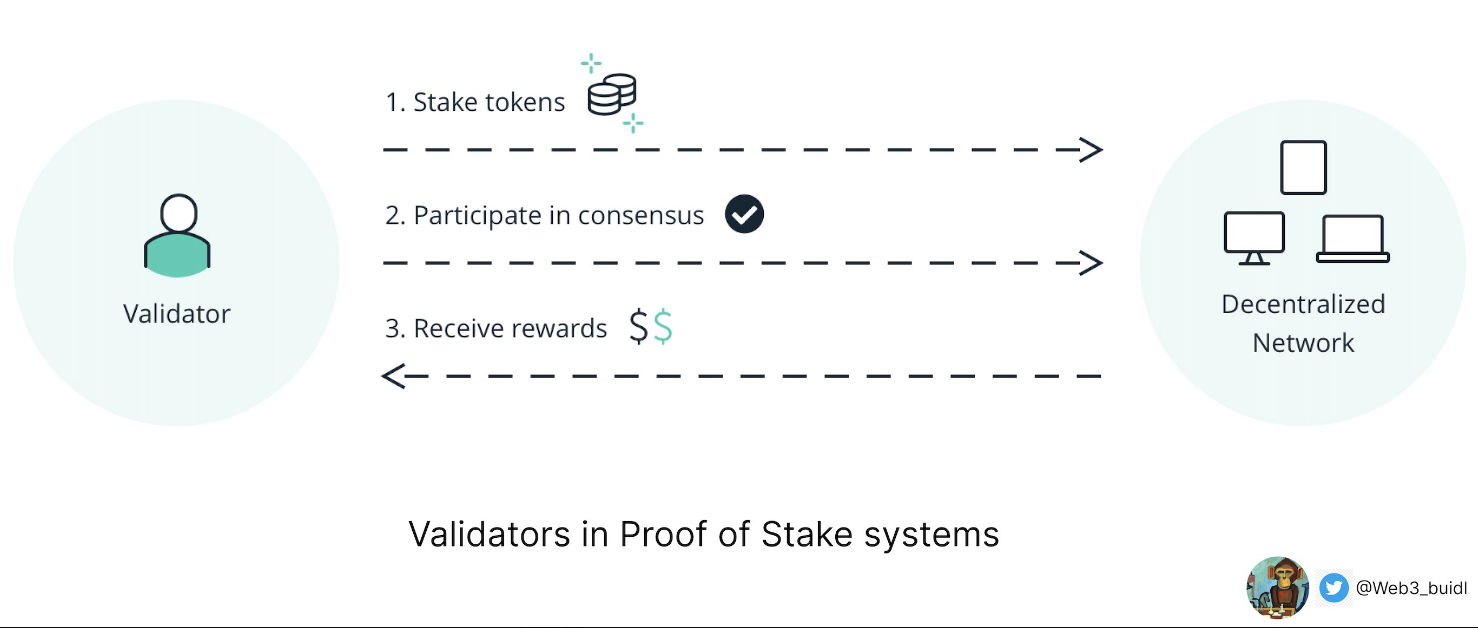Screen dimensions: 1478x628
Task: Click the consensus arrow's right arrowhead
Action: (1090, 263)
